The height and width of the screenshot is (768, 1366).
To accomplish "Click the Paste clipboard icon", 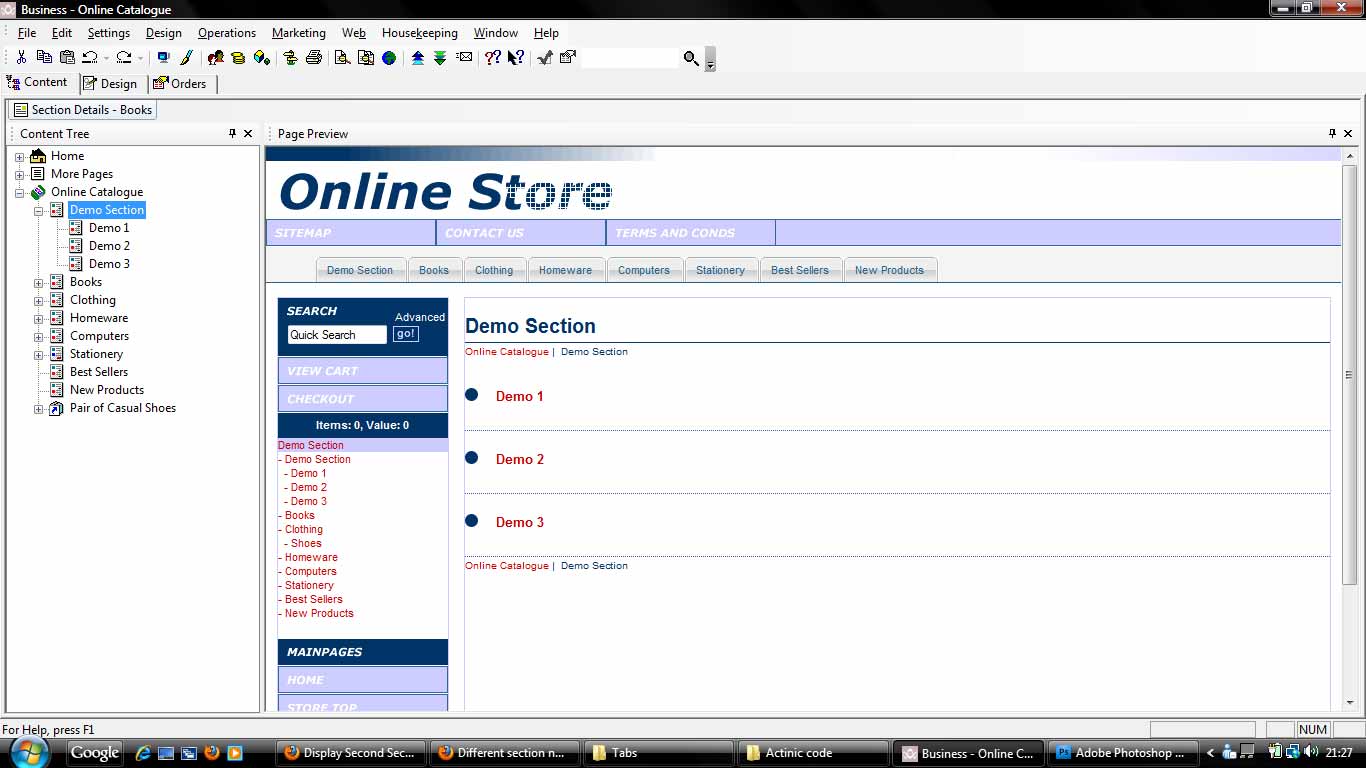I will coord(67,58).
